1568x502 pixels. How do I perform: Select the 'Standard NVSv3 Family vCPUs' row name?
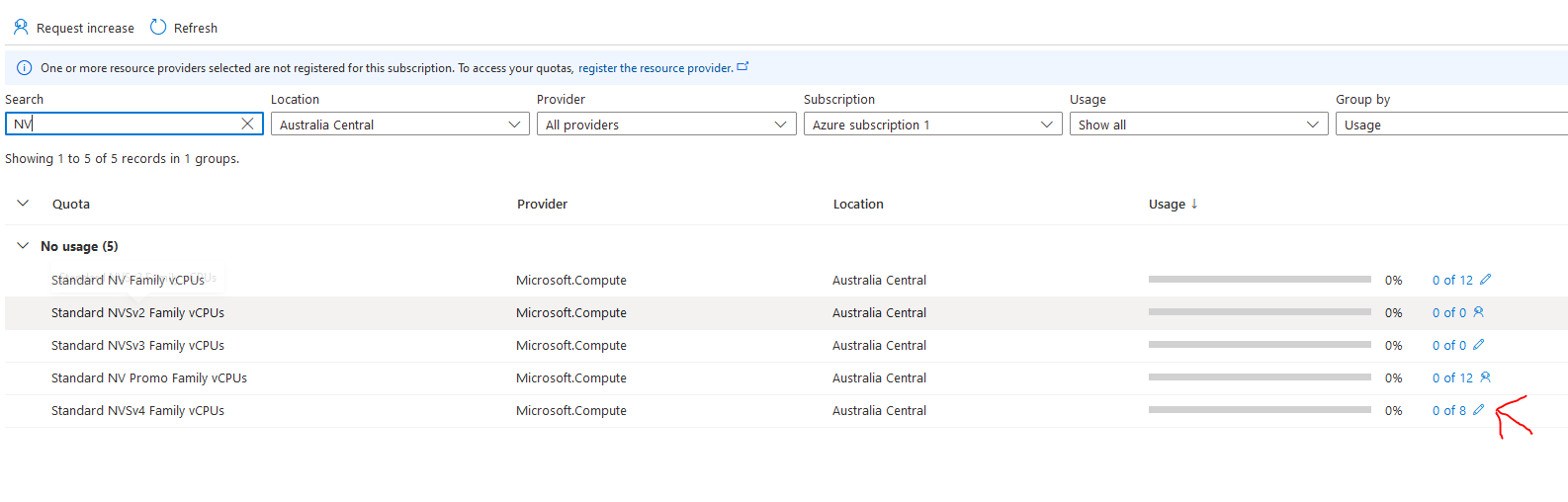click(137, 346)
